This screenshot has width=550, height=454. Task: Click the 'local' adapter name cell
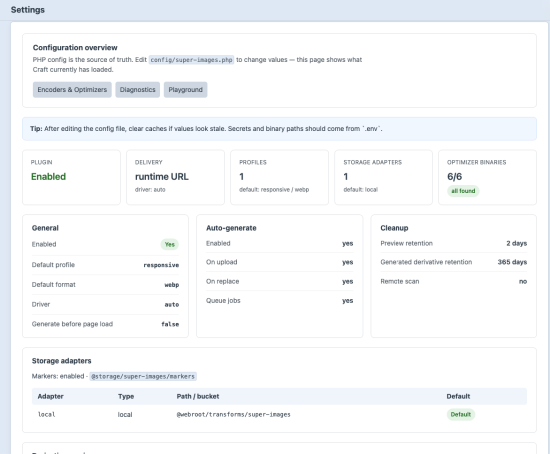pyautogui.click(x=47, y=415)
